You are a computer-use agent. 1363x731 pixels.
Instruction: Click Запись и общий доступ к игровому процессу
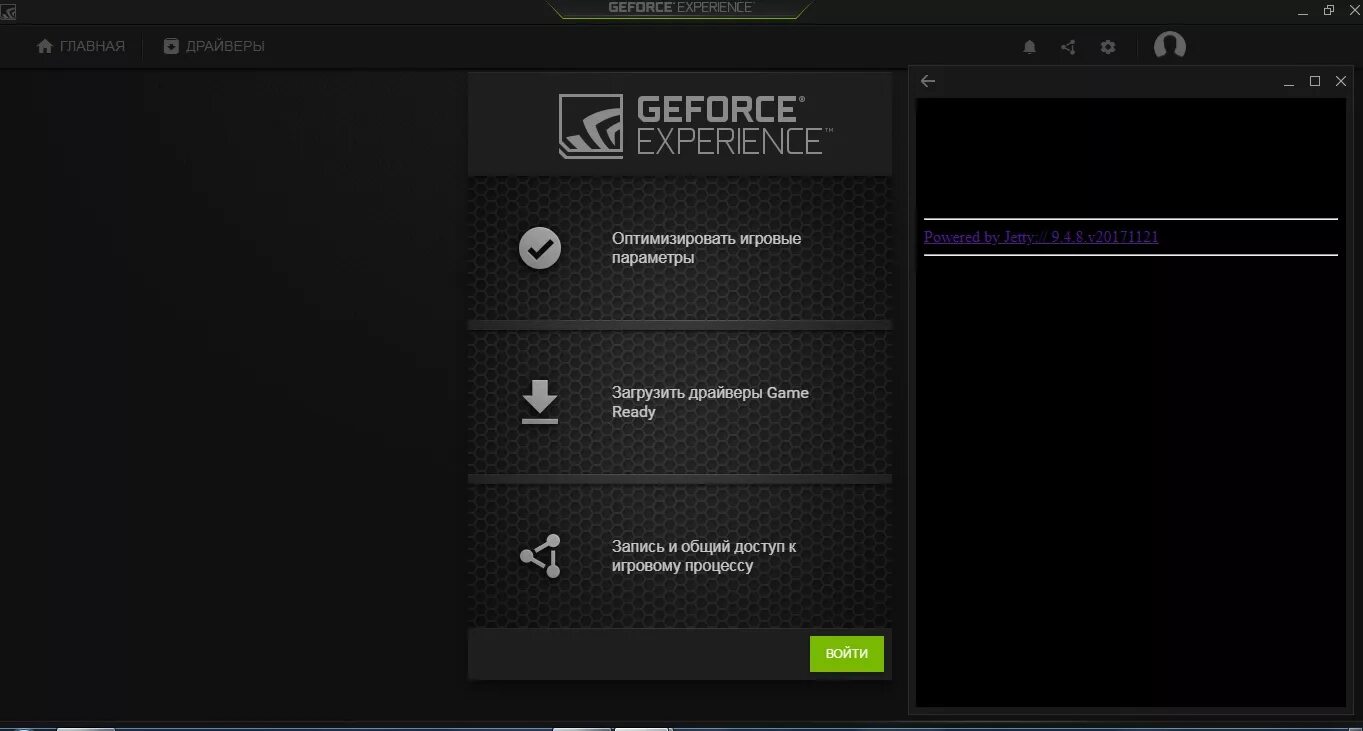679,556
